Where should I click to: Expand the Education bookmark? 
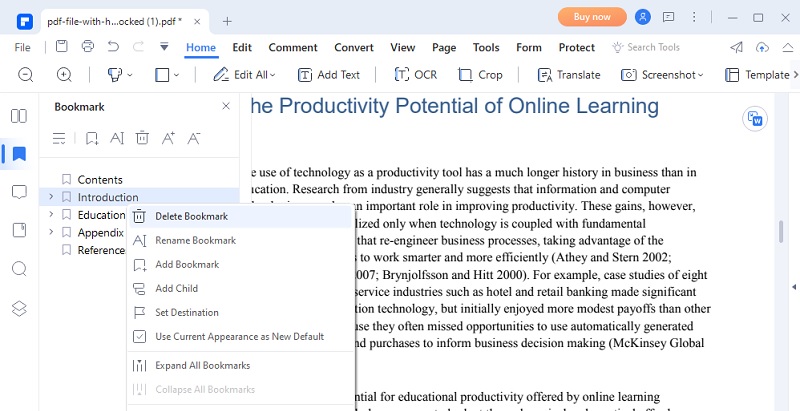(x=51, y=215)
